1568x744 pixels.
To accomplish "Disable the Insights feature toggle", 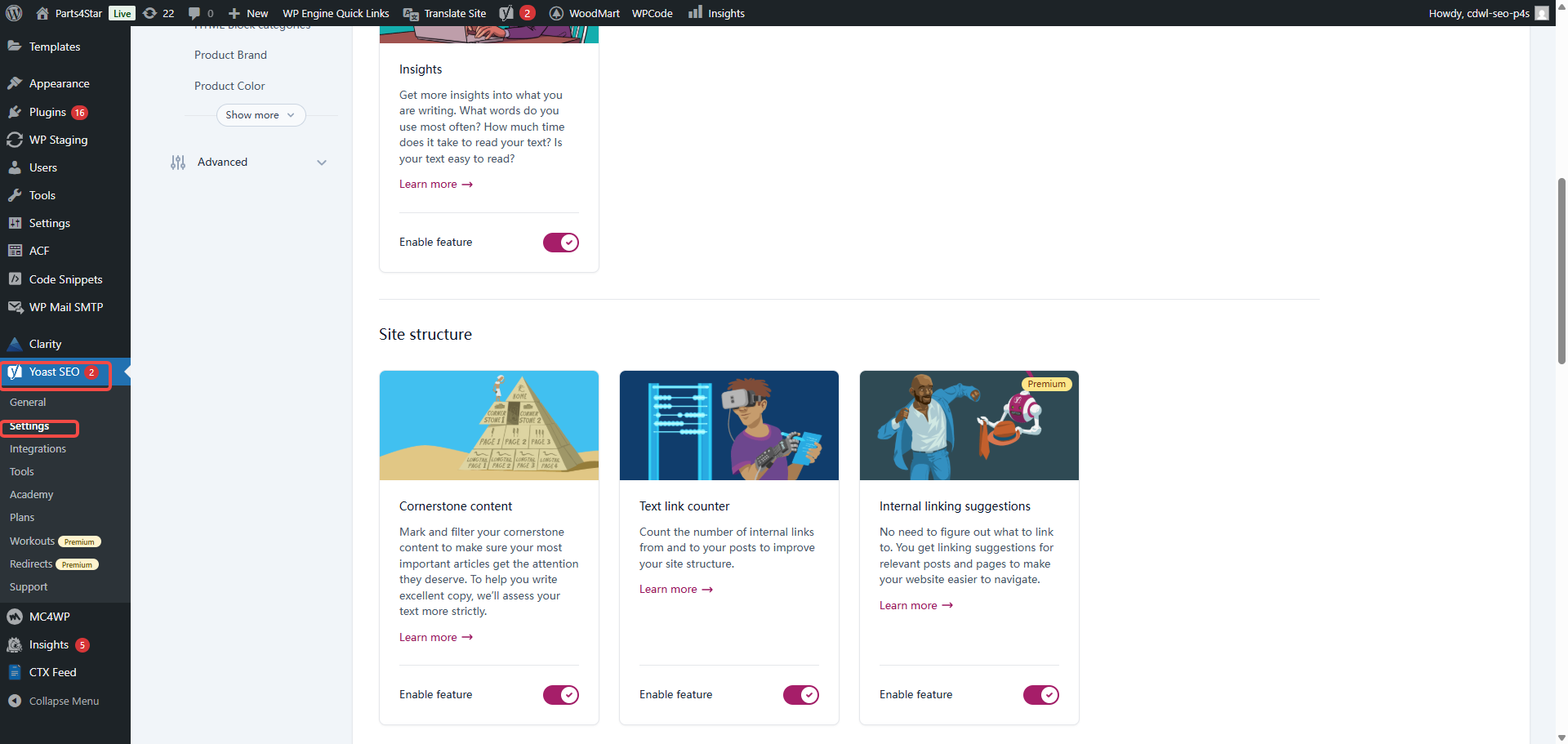I will pos(561,242).
